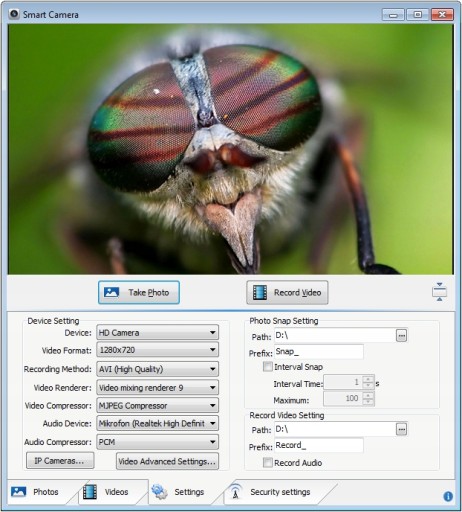Expand the Device dropdown showing HD Camera

(157, 333)
